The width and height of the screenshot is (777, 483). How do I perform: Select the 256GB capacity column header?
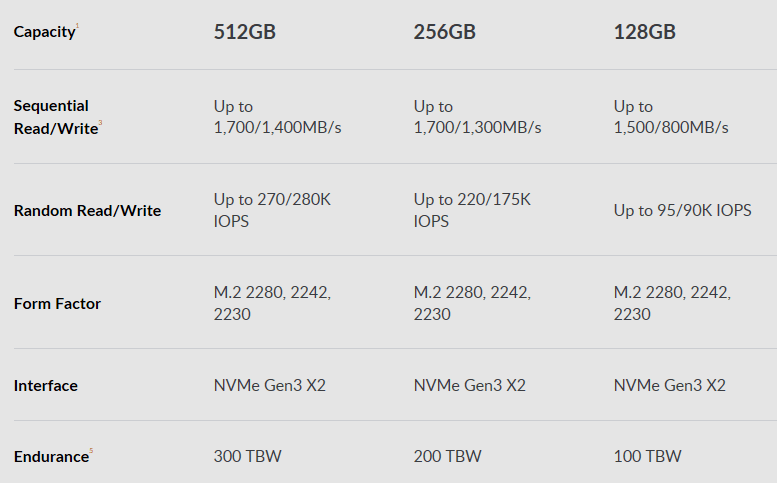[444, 32]
